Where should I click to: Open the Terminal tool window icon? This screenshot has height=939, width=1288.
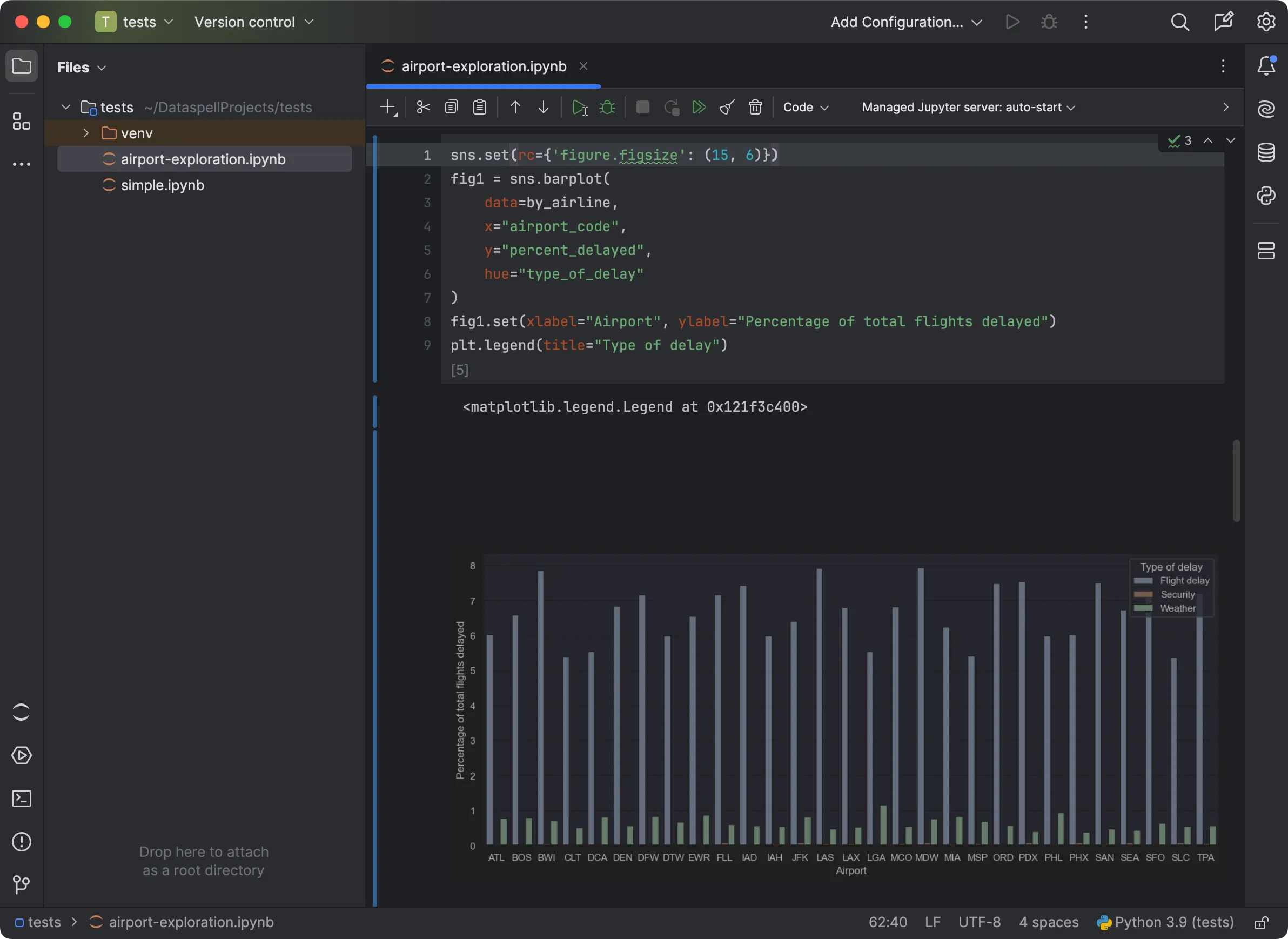[22, 799]
